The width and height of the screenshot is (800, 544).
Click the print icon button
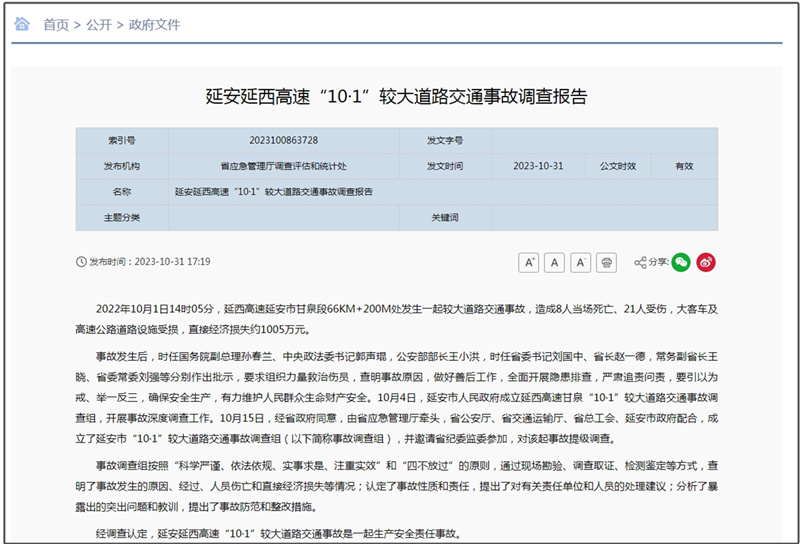606,262
